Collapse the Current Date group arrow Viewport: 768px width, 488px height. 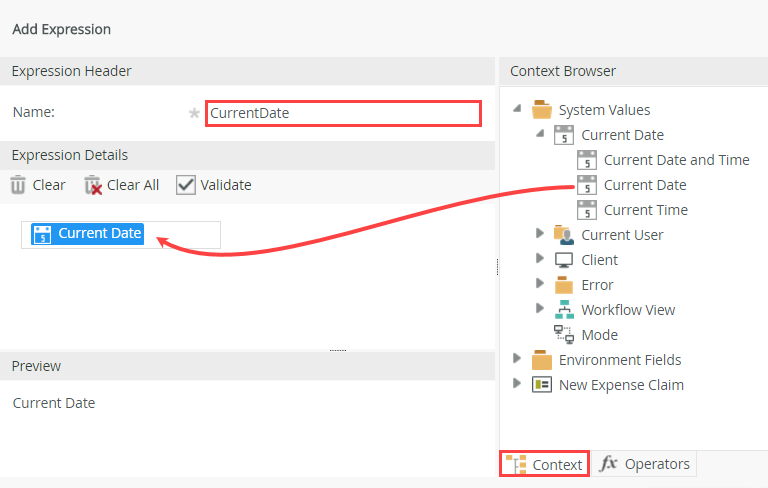tap(540, 135)
